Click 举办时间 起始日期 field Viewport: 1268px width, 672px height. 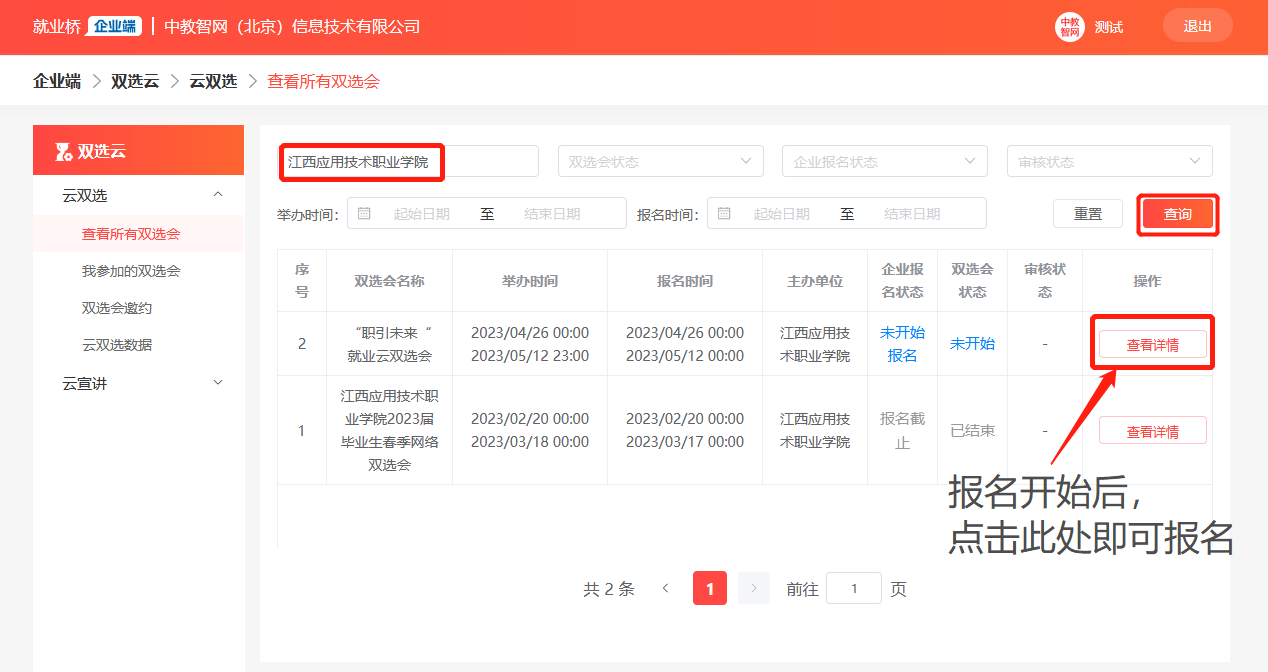tap(421, 214)
